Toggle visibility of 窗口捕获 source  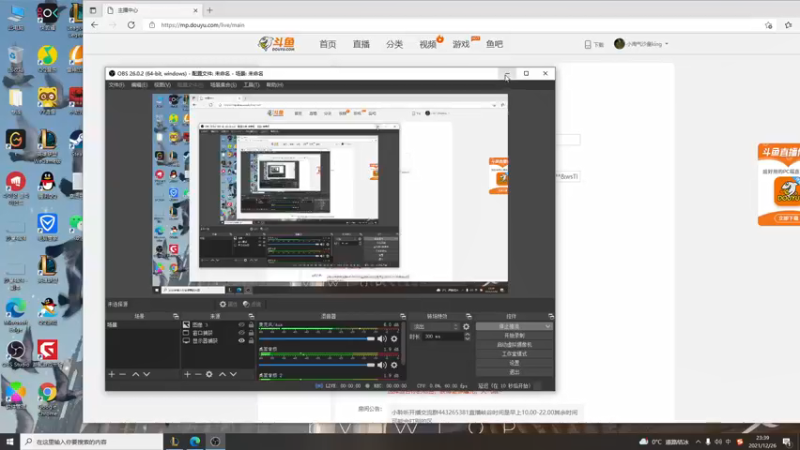point(241,333)
